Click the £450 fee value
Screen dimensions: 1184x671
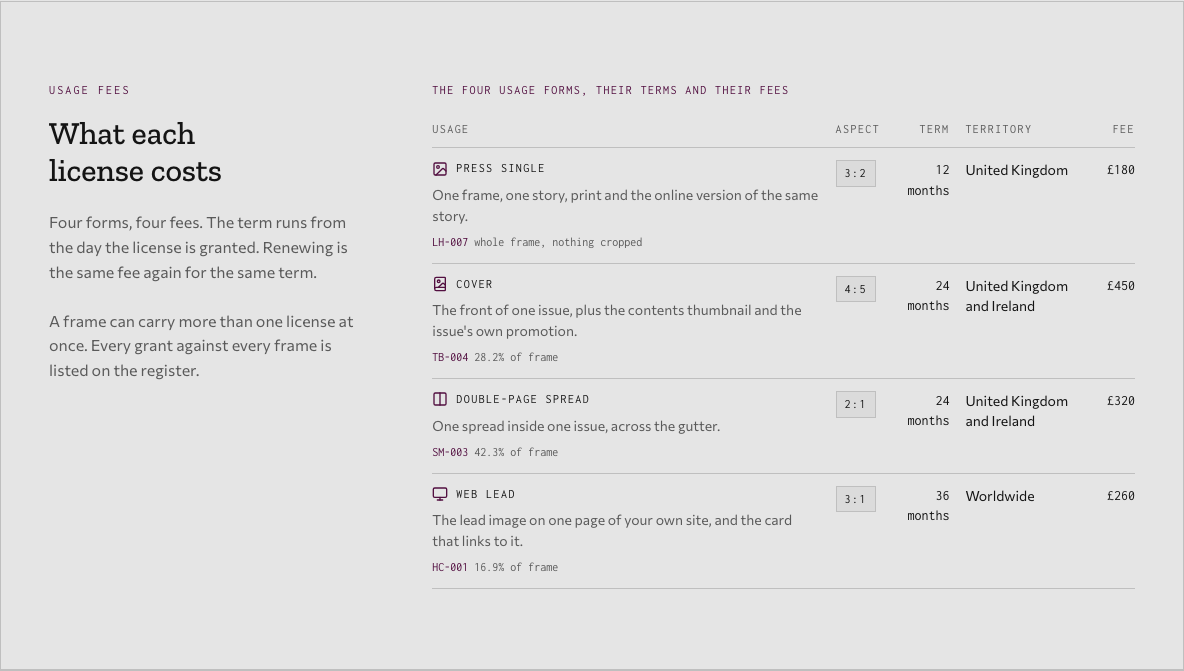tap(1121, 286)
